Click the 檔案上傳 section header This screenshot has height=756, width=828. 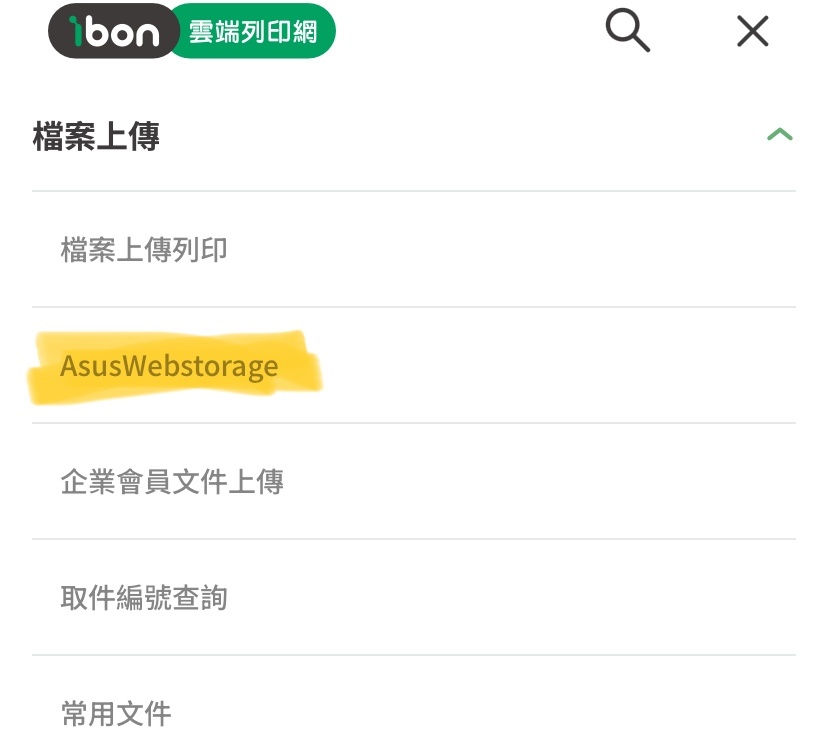[413, 136]
